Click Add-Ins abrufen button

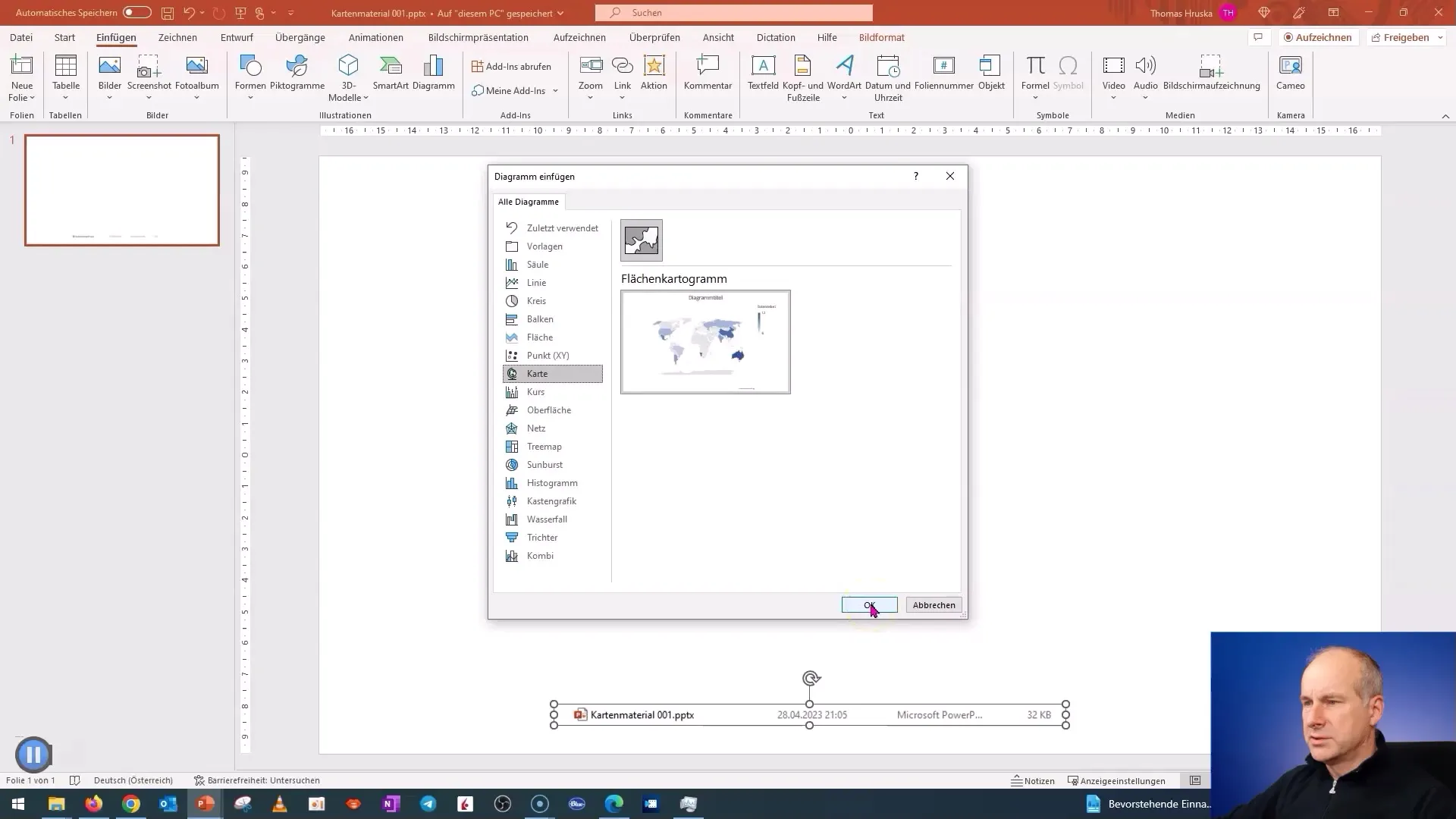pyautogui.click(x=511, y=67)
